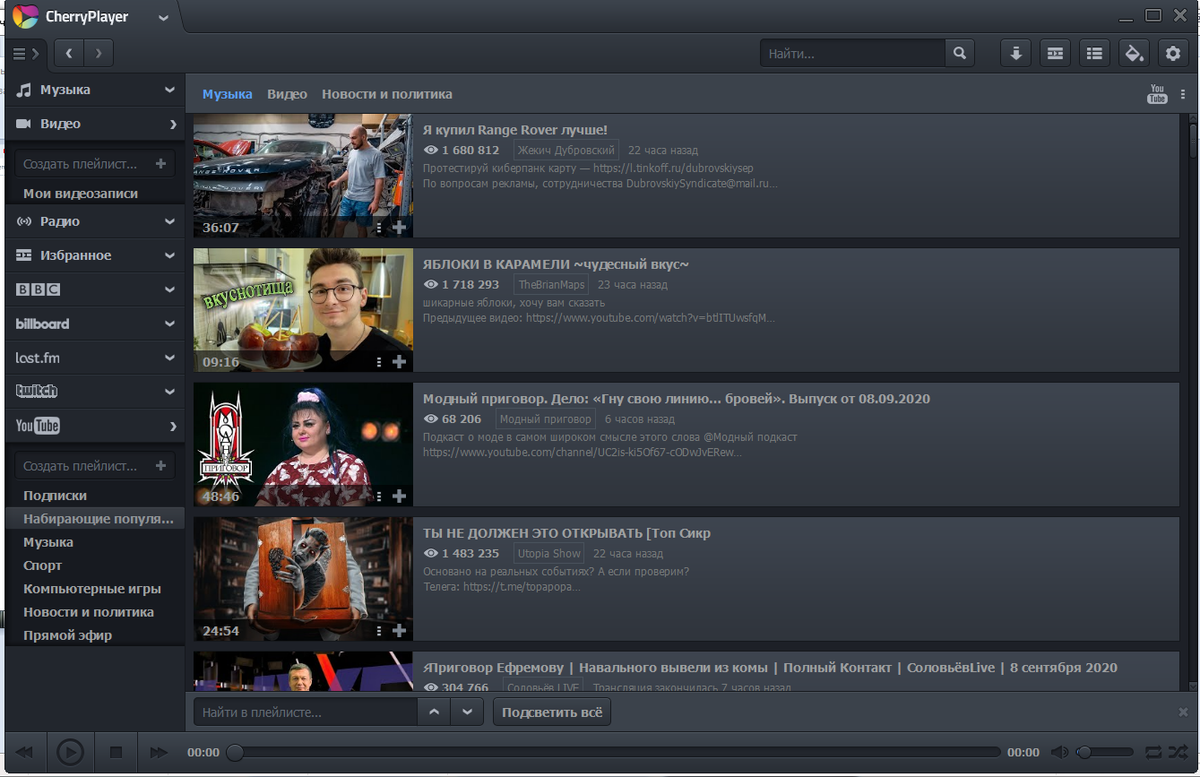This screenshot has height=777, width=1200.
Task: Open channel TheBrianMaps
Action: tap(551, 285)
